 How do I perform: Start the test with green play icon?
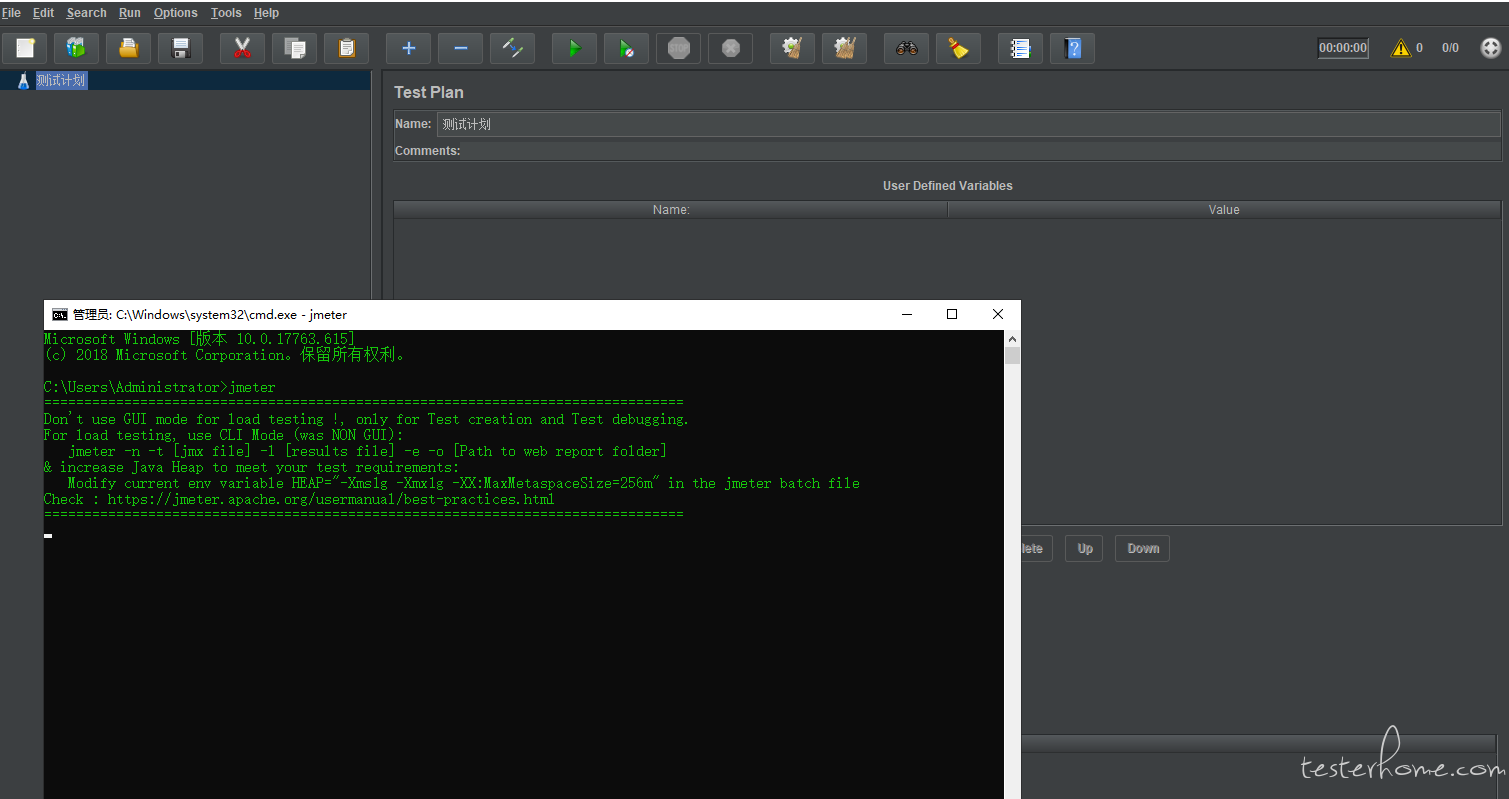click(574, 48)
